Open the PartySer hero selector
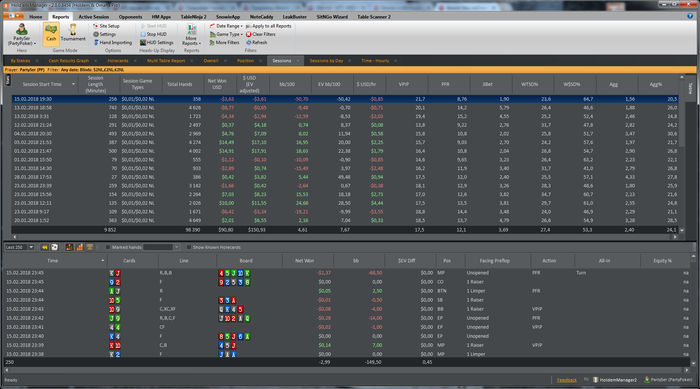The width and height of the screenshot is (700, 389). (21, 35)
